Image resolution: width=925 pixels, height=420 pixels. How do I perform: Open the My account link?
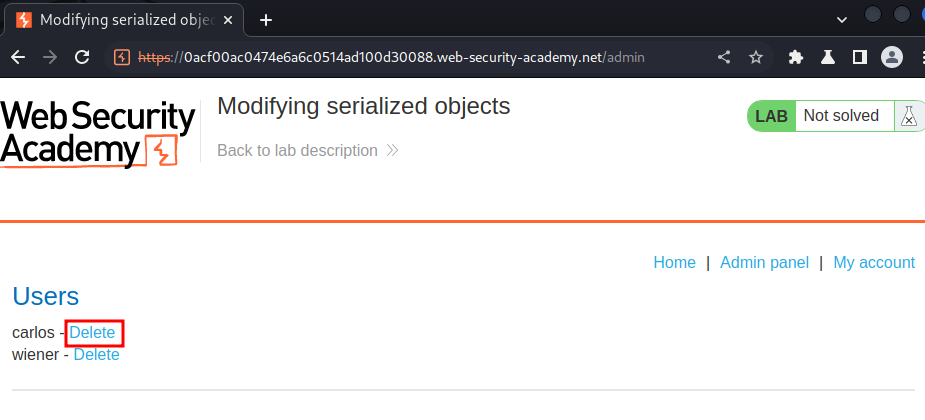(x=873, y=262)
